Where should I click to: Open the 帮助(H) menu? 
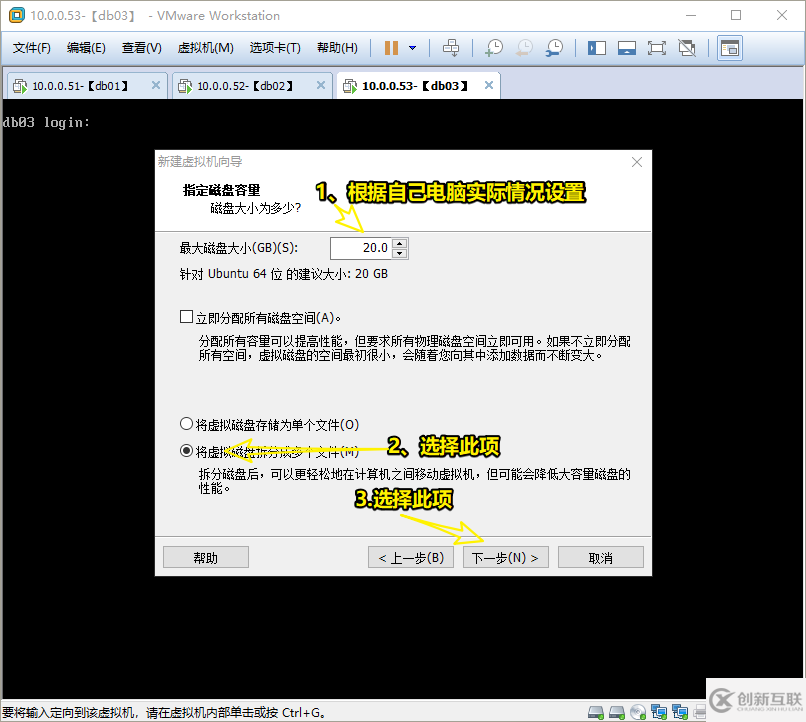pos(337,48)
